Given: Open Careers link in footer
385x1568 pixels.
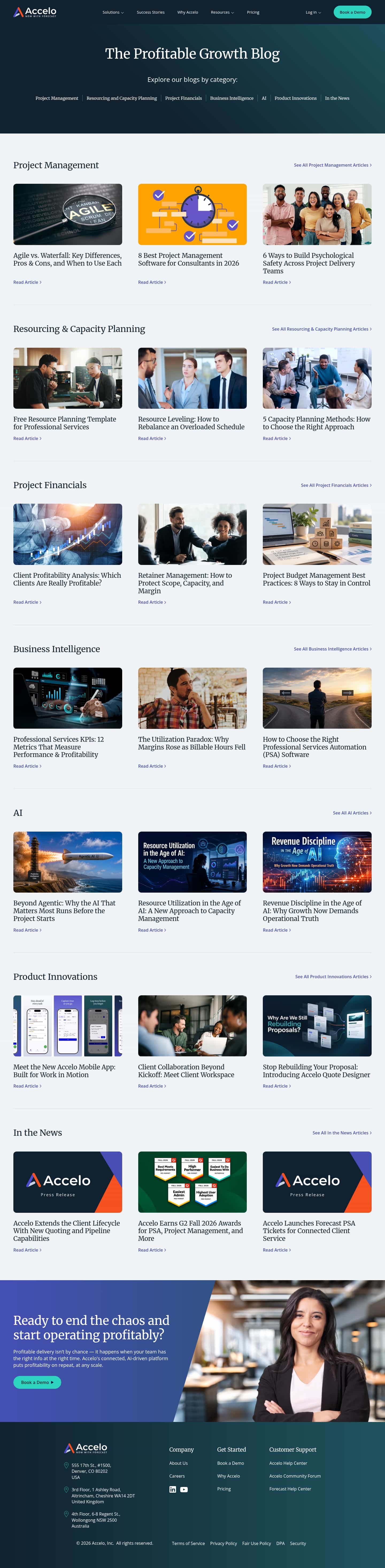Looking at the screenshot, I should (177, 1475).
